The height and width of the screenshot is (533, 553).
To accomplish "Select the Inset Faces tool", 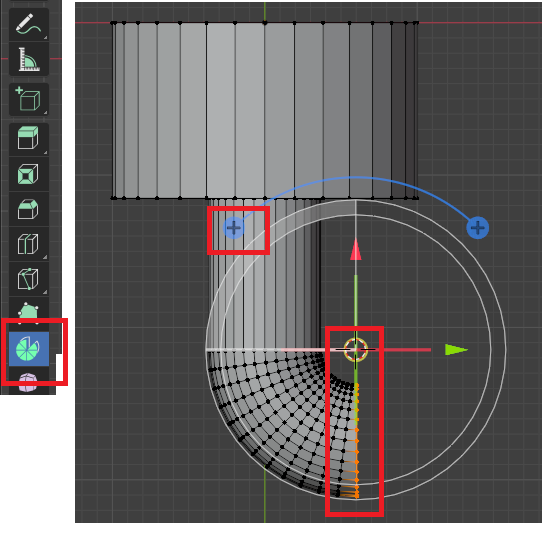I will [29, 174].
